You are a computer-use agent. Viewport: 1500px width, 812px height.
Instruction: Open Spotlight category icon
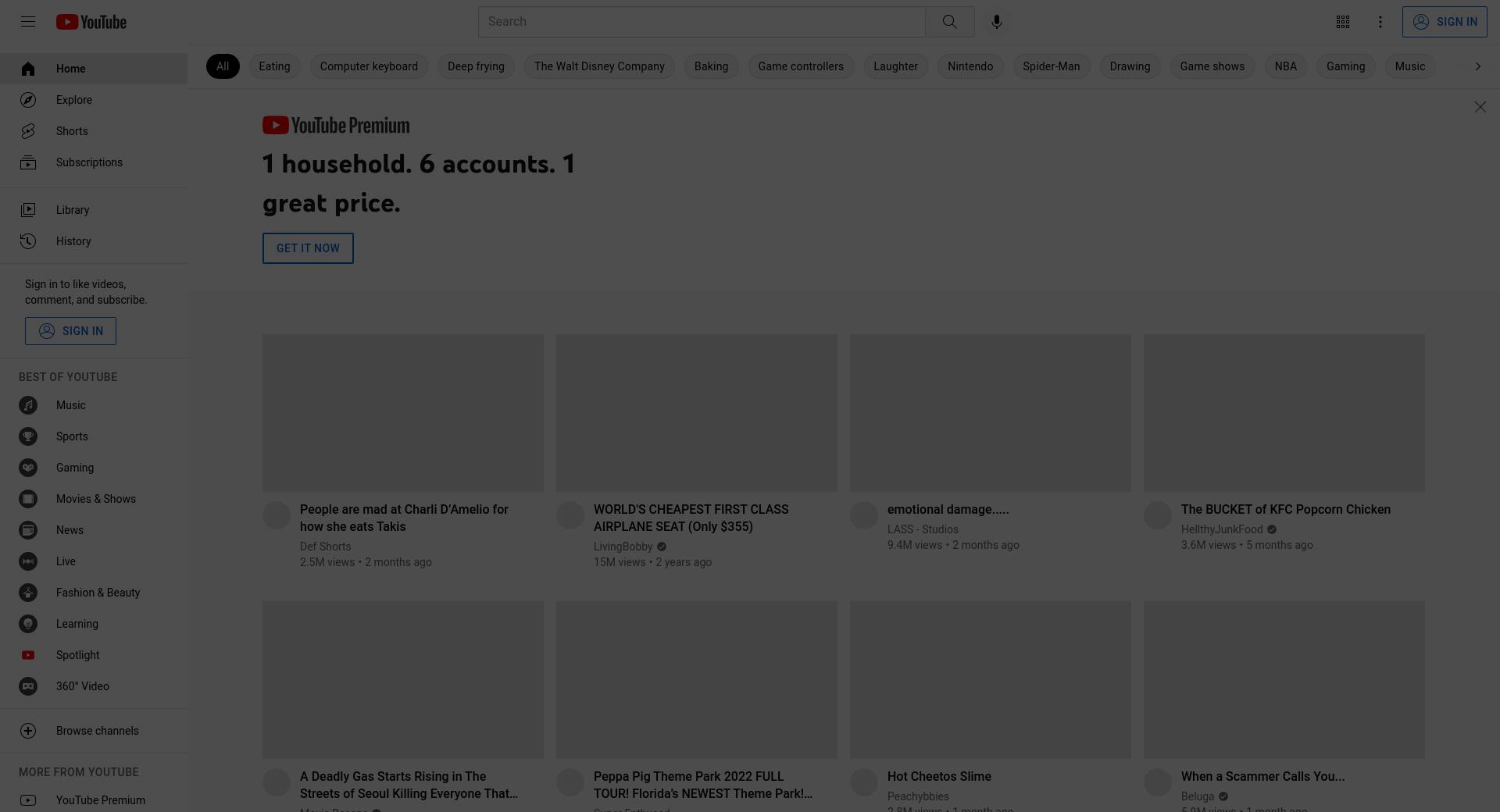pos(28,655)
